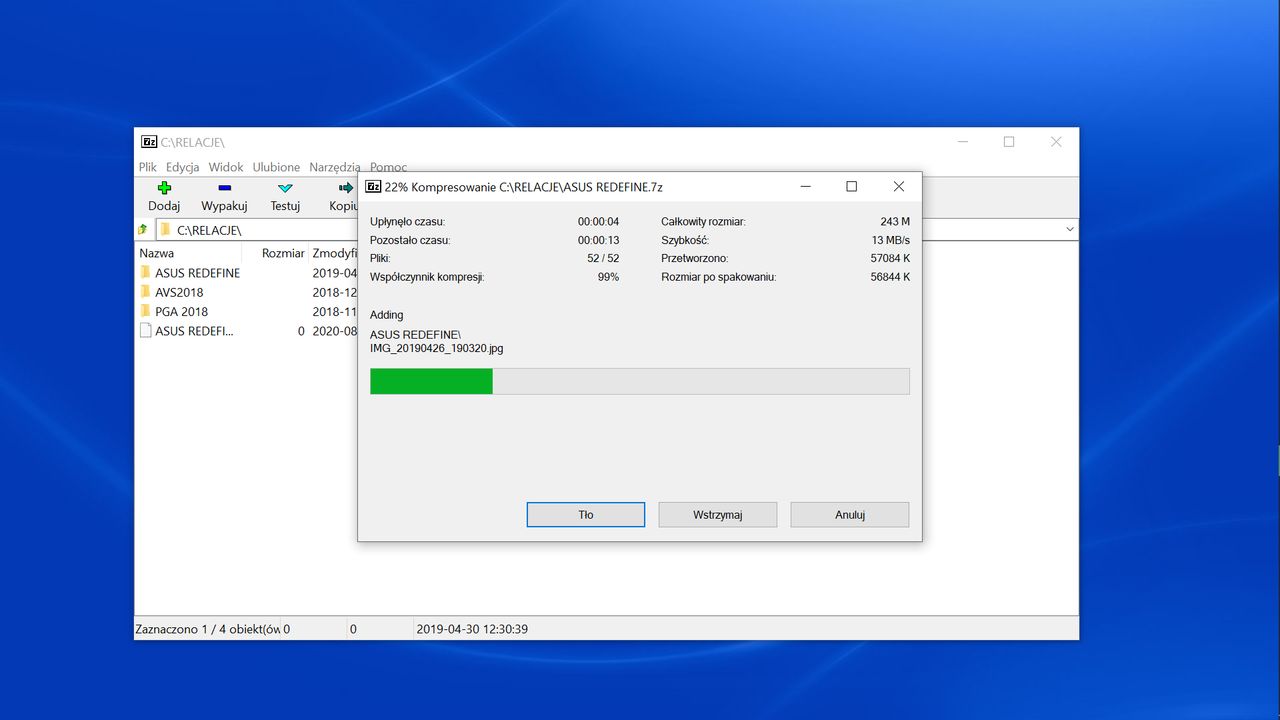Open the Pomoc menu
Screen dimensions: 1280x720
pyautogui.click(x=388, y=167)
